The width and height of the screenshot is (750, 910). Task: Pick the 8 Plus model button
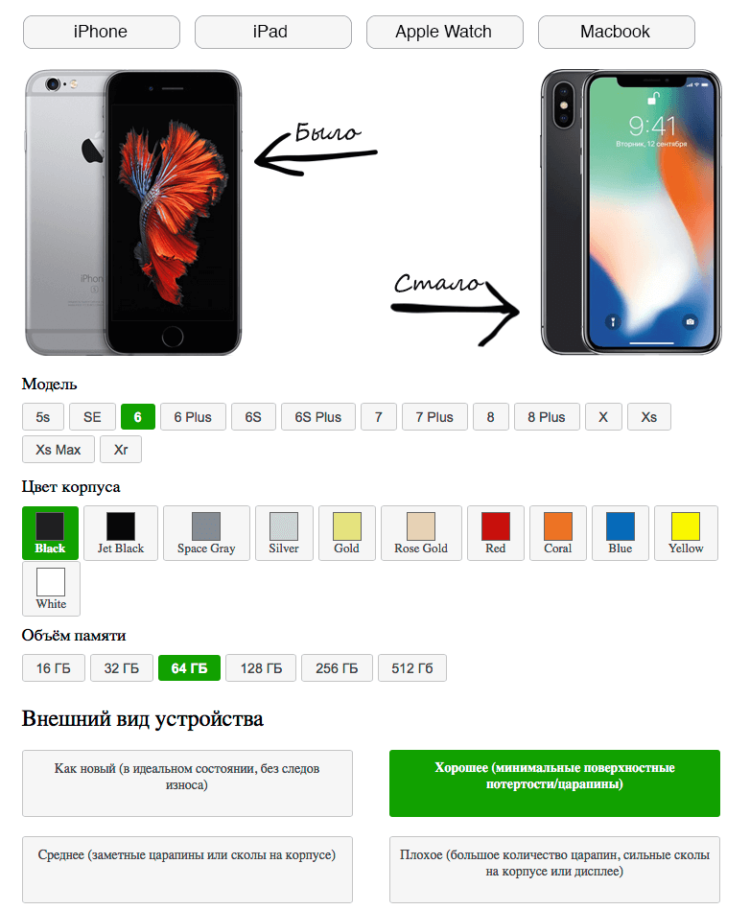[546, 417]
